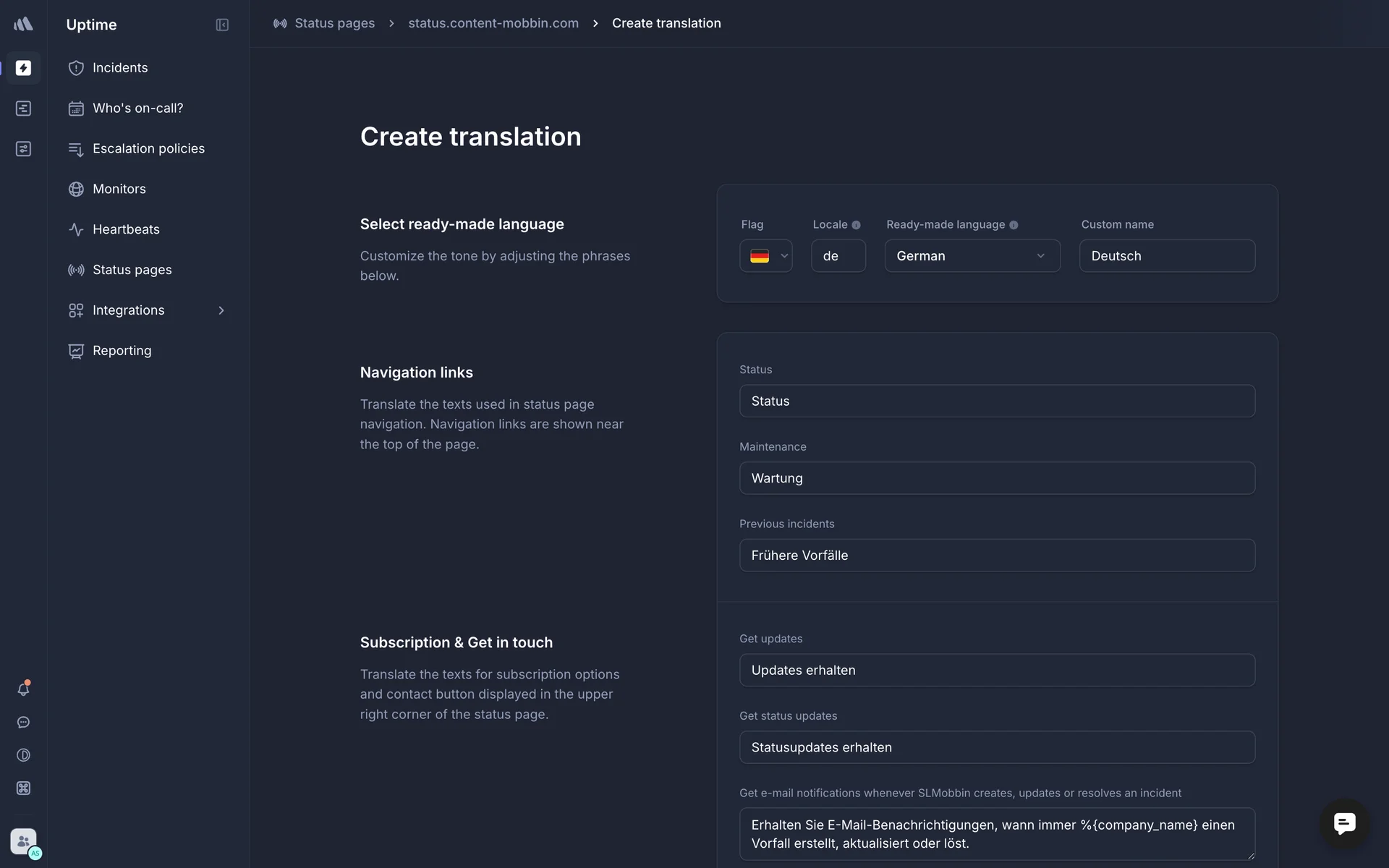Expand the Integrations submenu
This screenshot has height=868, width=1389.
tap(221, 310)
